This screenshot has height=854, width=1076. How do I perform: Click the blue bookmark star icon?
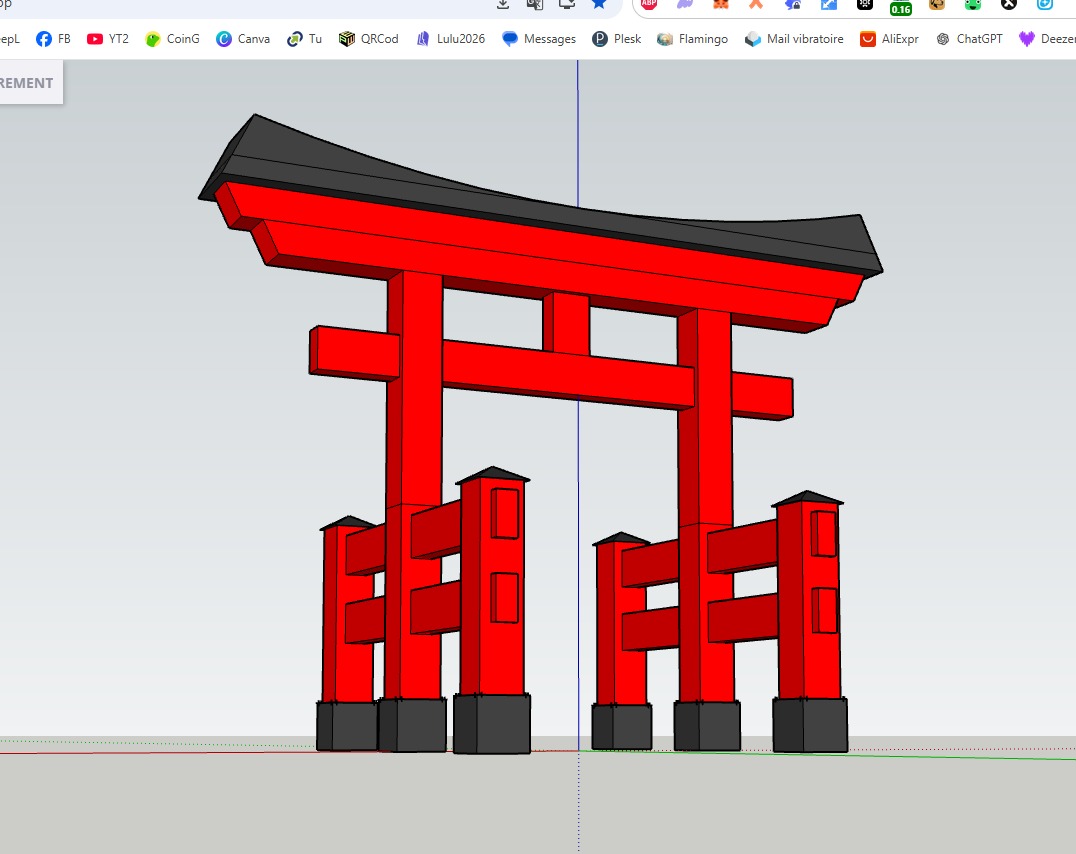pos(599,4)
